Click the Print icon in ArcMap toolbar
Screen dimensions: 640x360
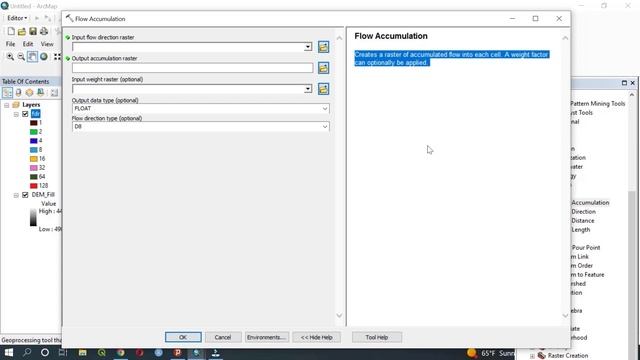(x=44, y=31)
